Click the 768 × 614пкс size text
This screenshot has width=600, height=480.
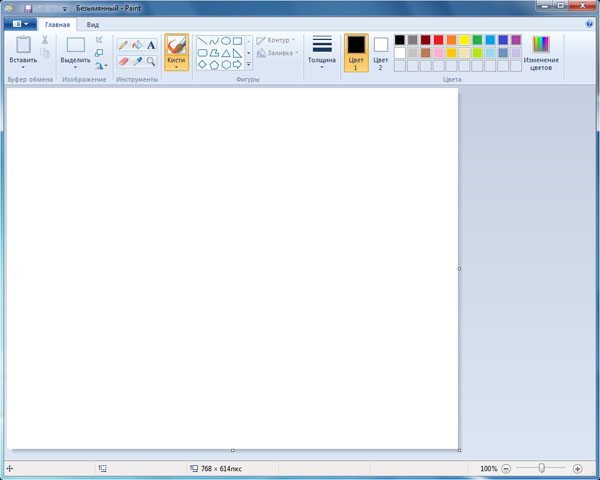pos(221,469)
